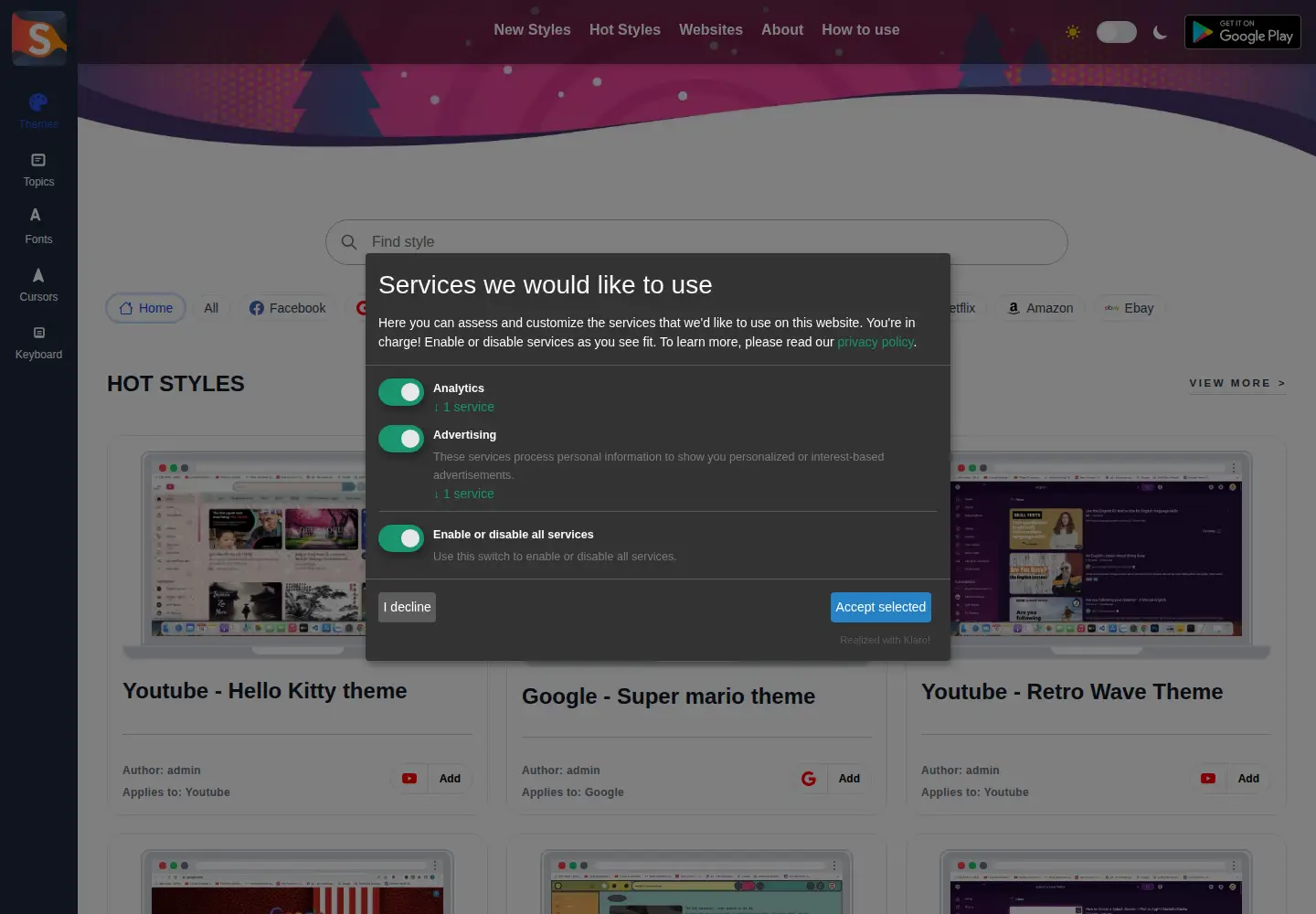Image resolution: width=1316 pixels, height=914 pixels.
Task: Click the search magnifier icon
Action: tap(349, 242)
